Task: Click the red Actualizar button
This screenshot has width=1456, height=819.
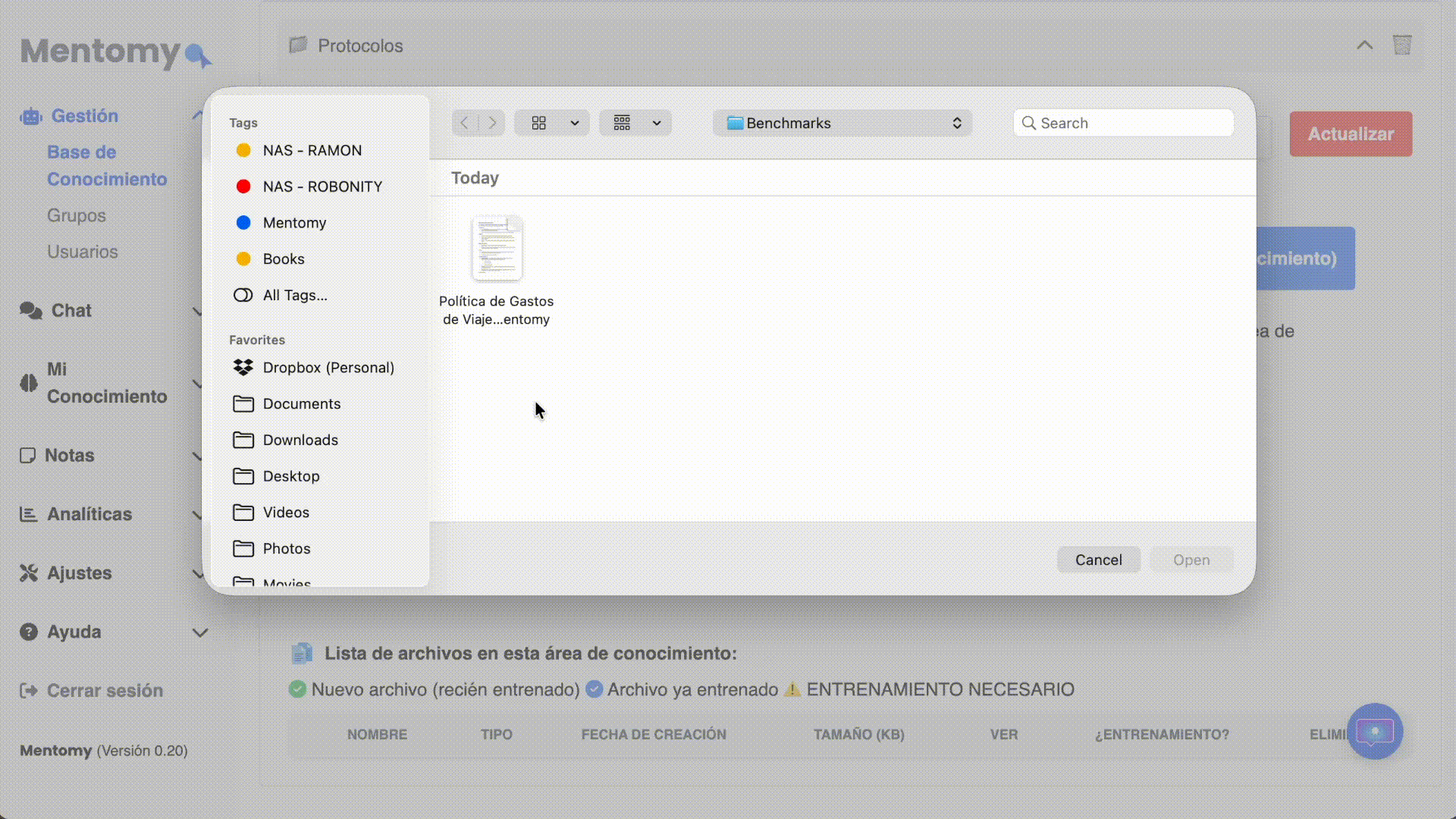Action: (x=1350, y=134)
